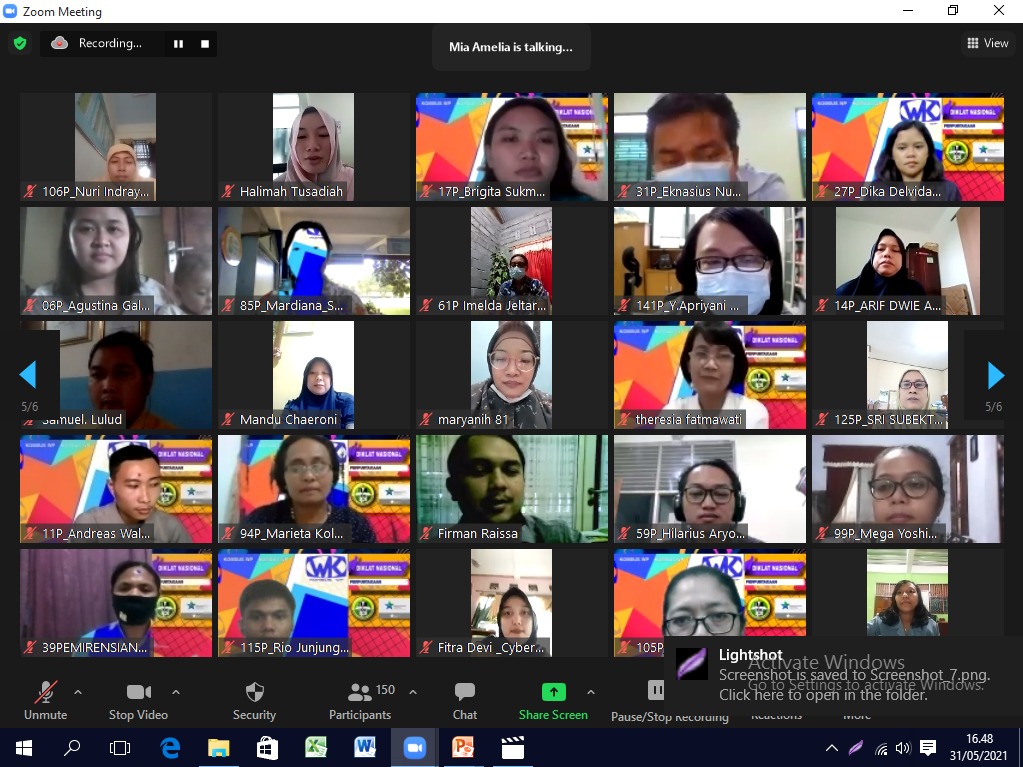Open Microsoft Store from the taskbar
The height and width of the screenshot is (767, 1023).
[x=267, y=747]
